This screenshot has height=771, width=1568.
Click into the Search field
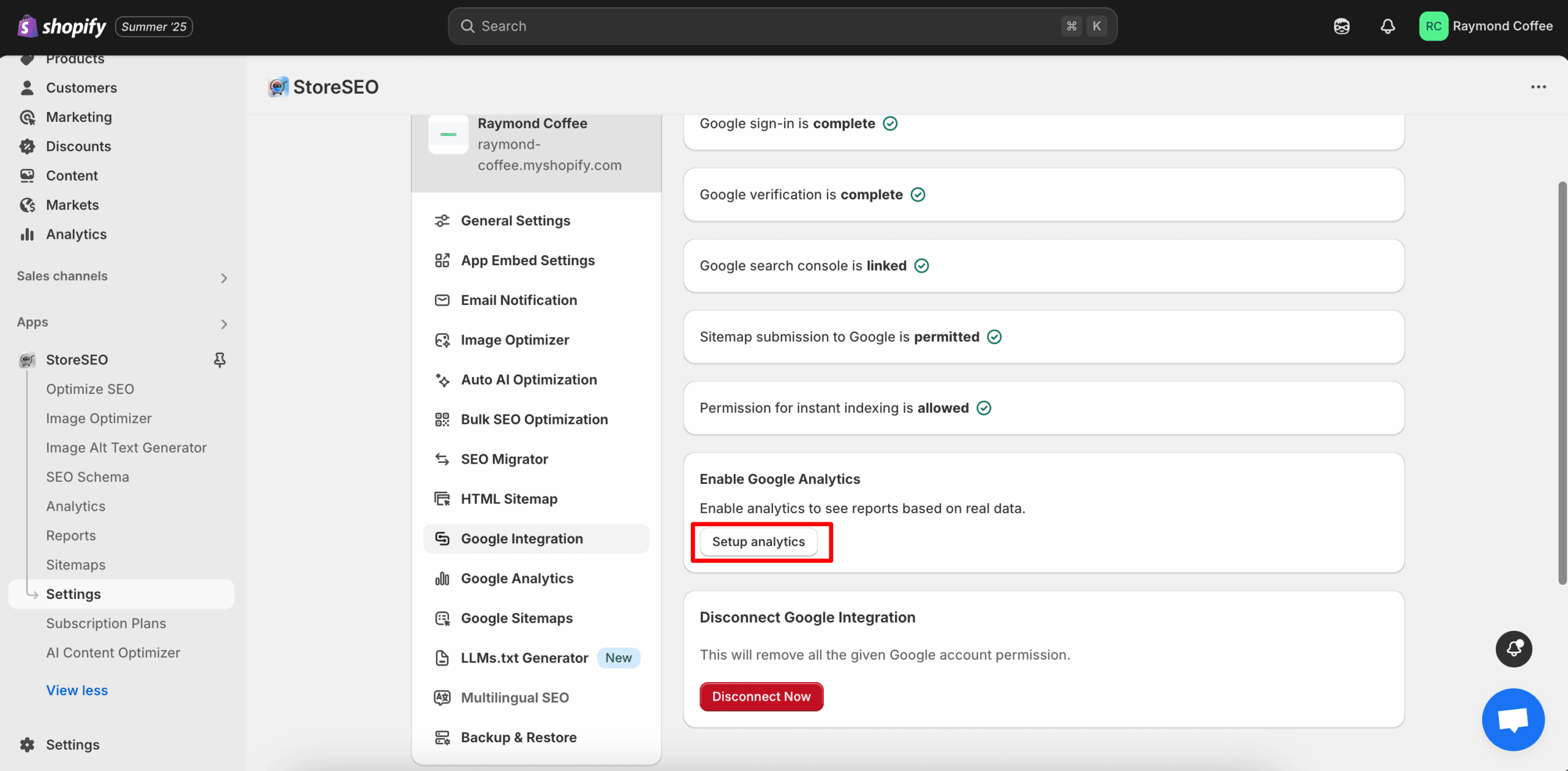(782, 26)
